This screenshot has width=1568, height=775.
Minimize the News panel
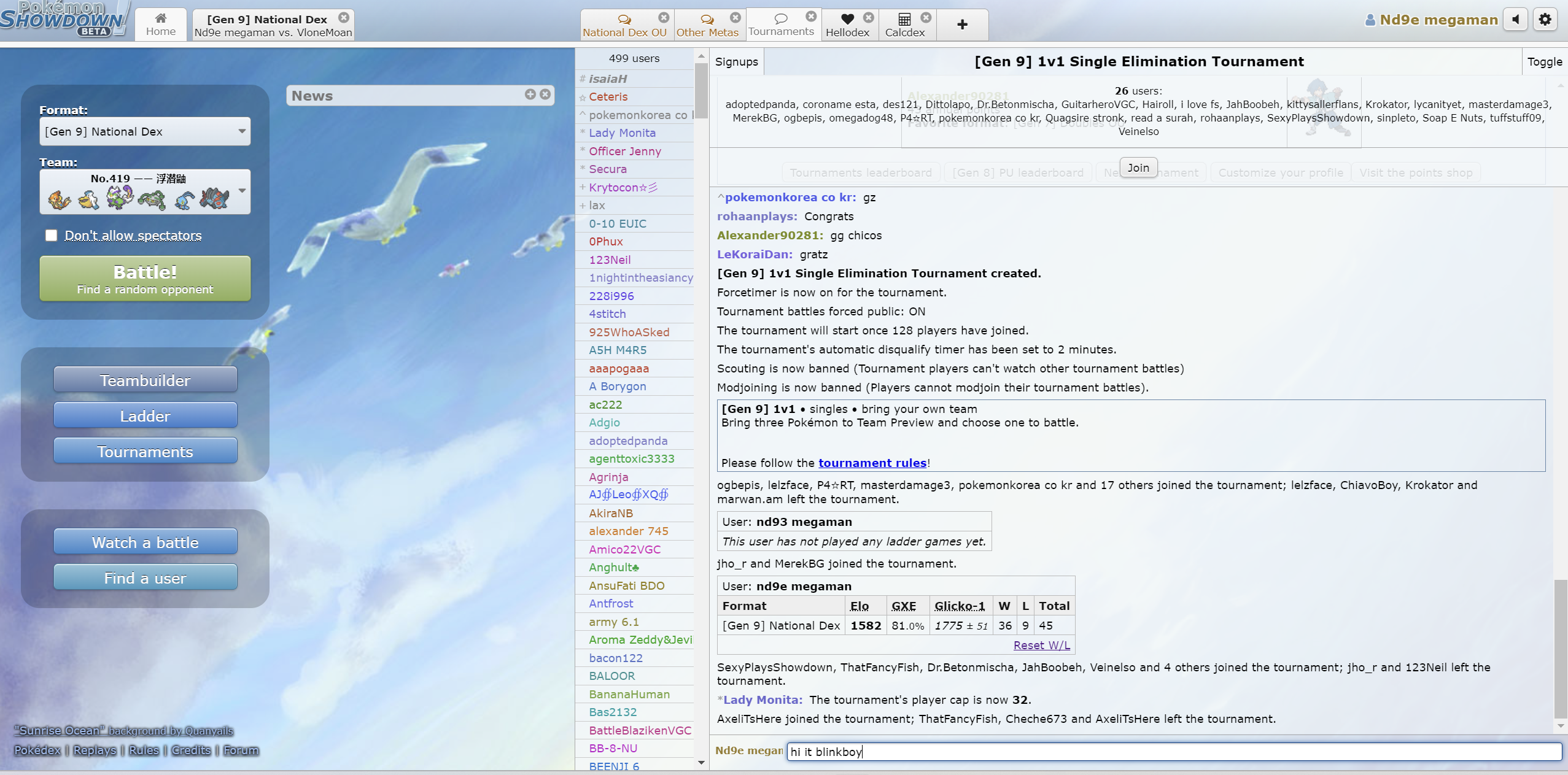pyautogui.click(x=530, y=94)
